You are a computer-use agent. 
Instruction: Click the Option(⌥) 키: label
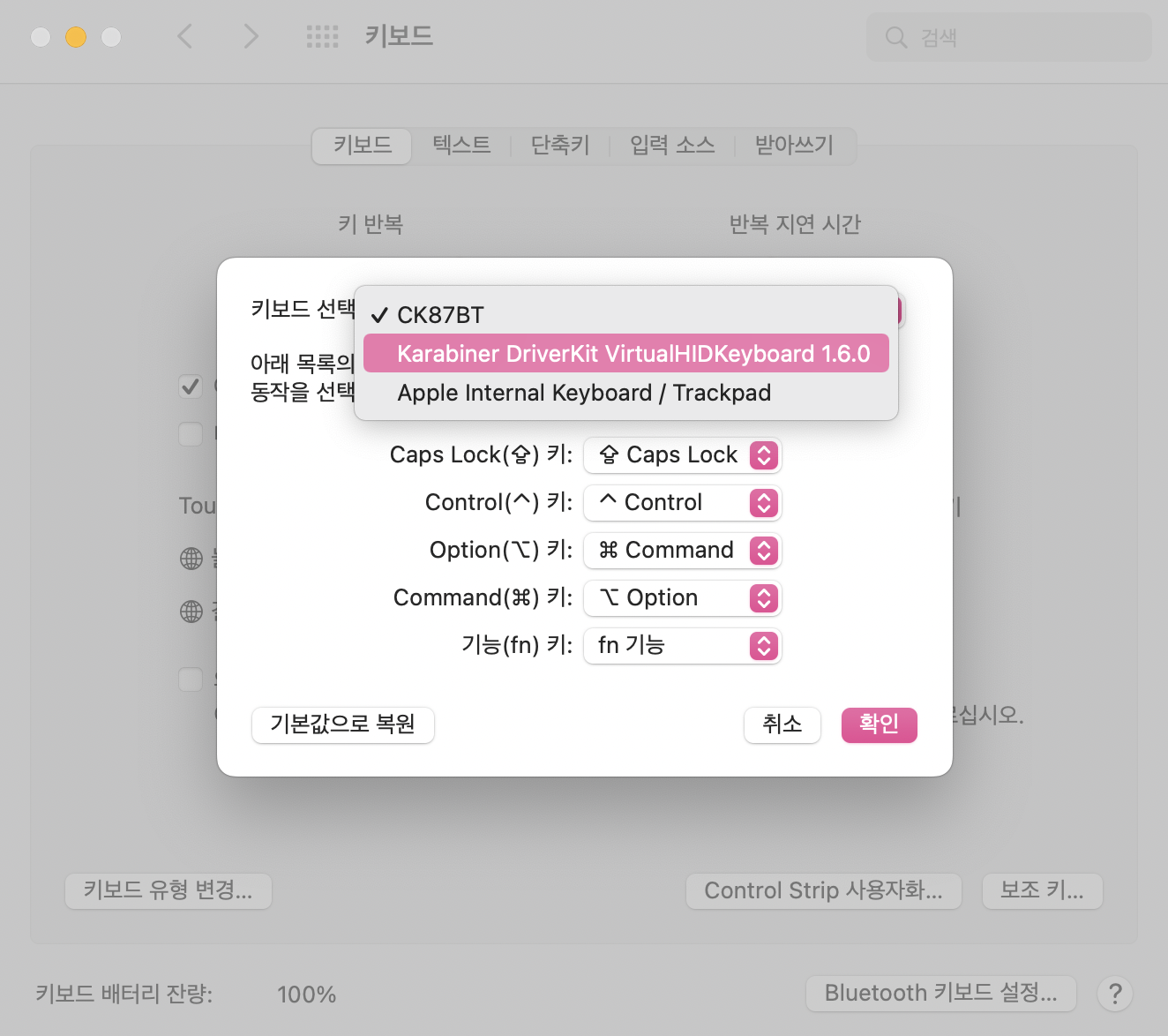click(501, 551)
